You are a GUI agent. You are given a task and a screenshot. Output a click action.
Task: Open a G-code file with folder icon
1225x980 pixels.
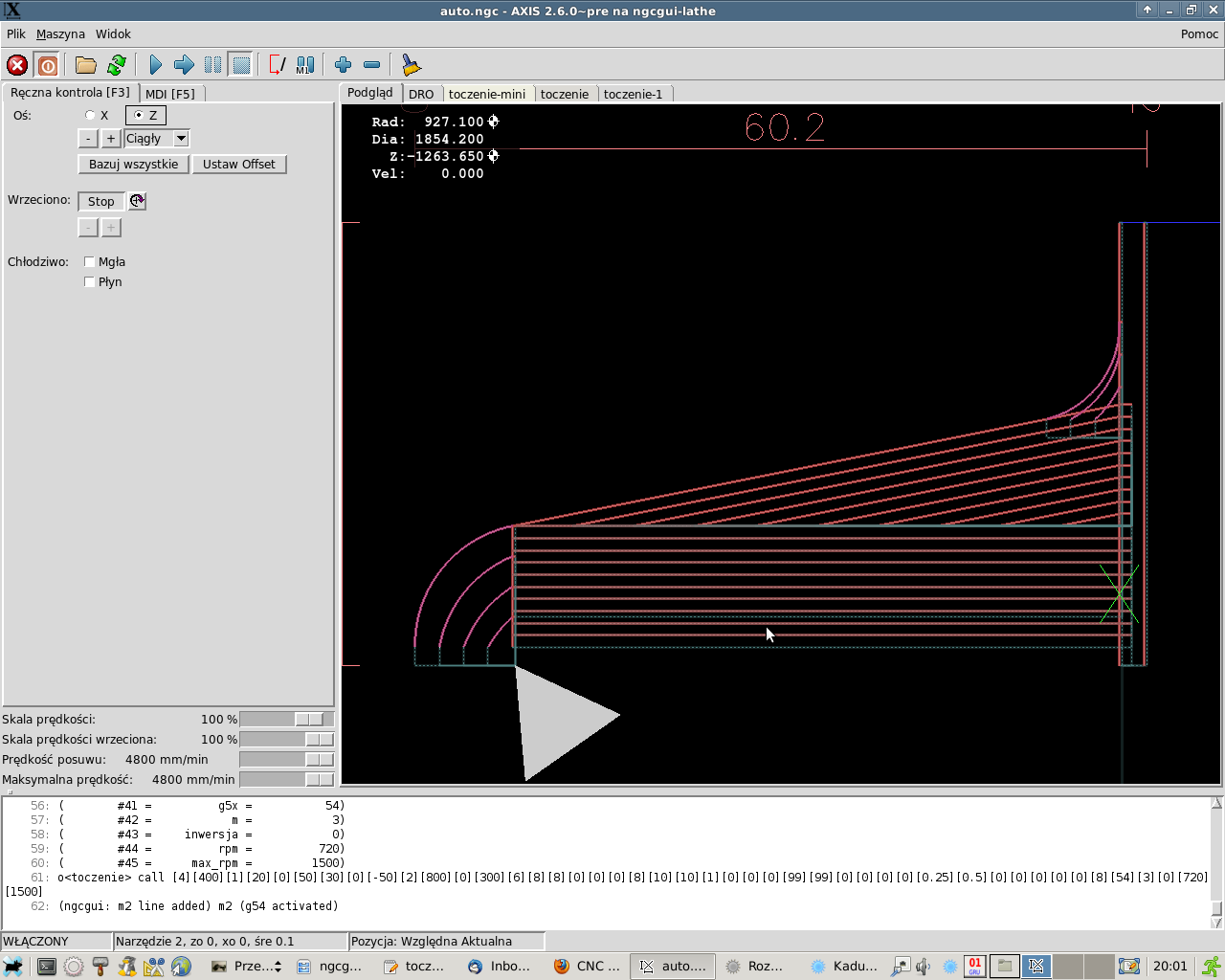click(x=86, y=65)
